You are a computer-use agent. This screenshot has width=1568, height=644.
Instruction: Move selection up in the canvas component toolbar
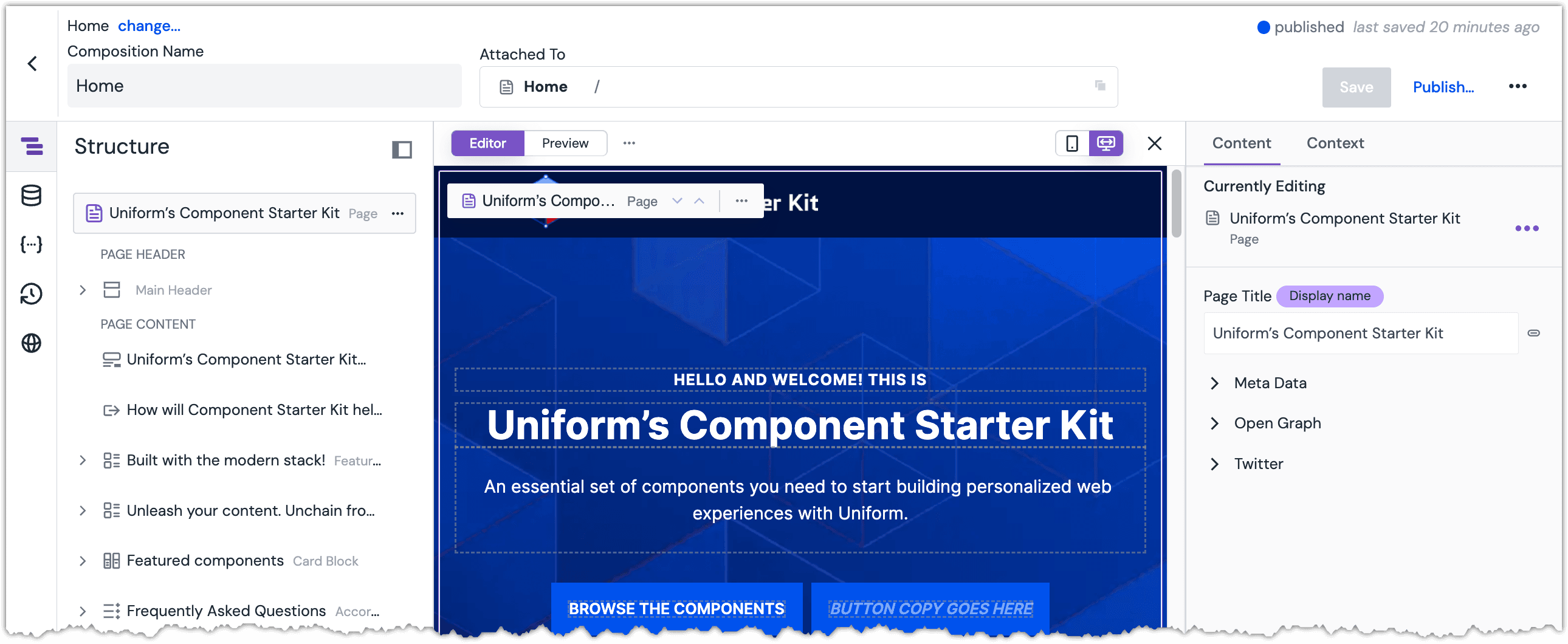coord(700,201)
